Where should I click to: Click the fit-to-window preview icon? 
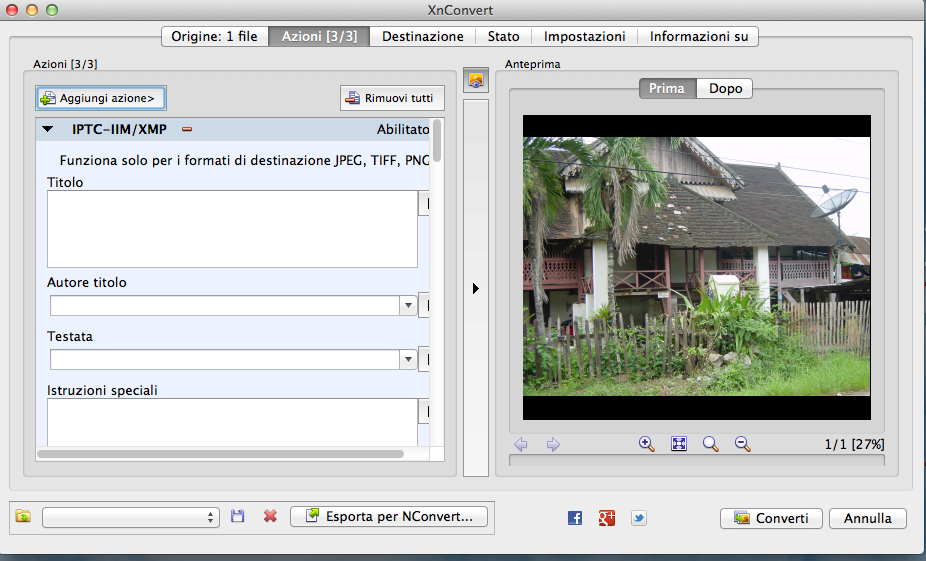pos(679,444)
